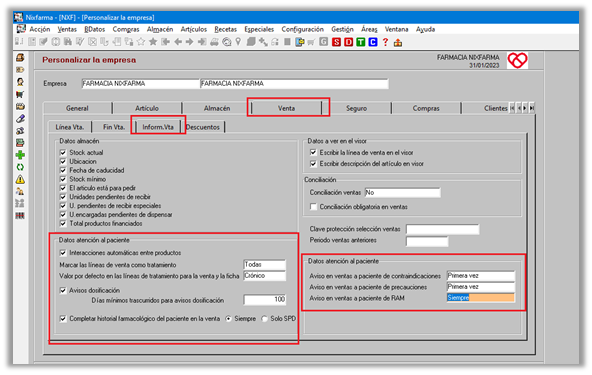Image resolution: width=592 pixels, height=375 pixels.
Task: Click the first Empresa name field
Action: 140,83
